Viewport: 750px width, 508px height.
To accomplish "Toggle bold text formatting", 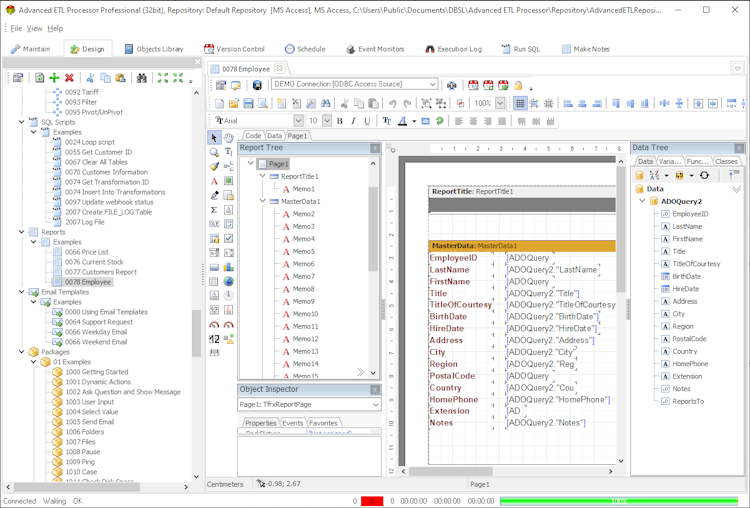I will click(339, 121).
